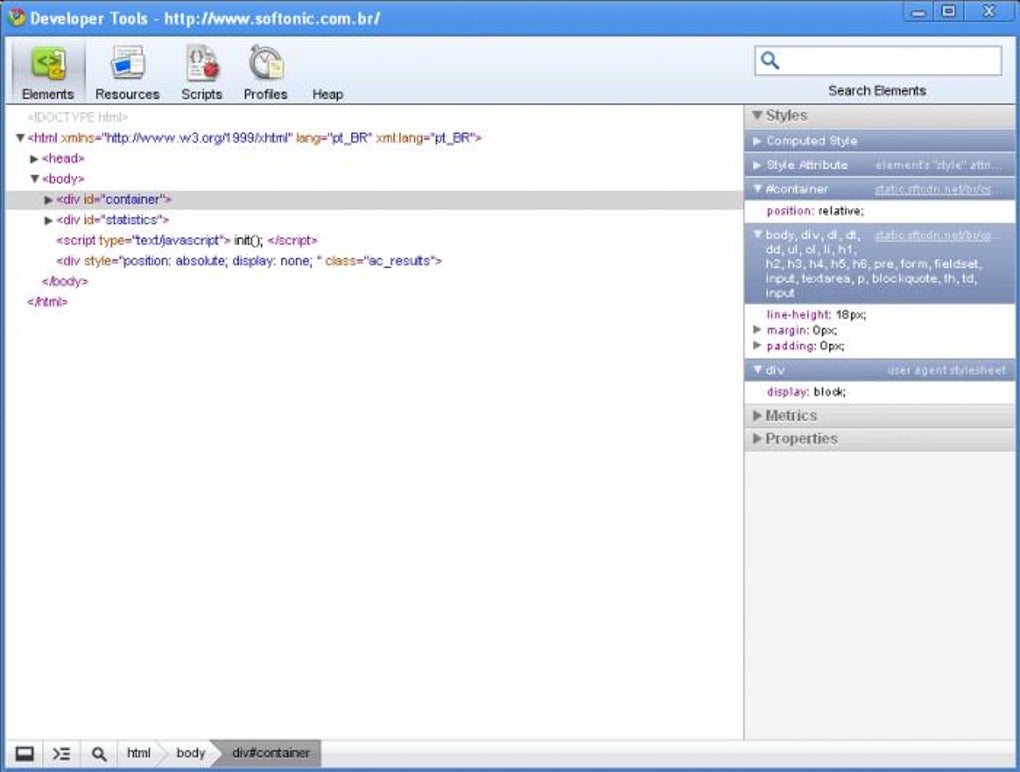
Task: Select html in the breadcrumb bar
Action: pos(139,752)
